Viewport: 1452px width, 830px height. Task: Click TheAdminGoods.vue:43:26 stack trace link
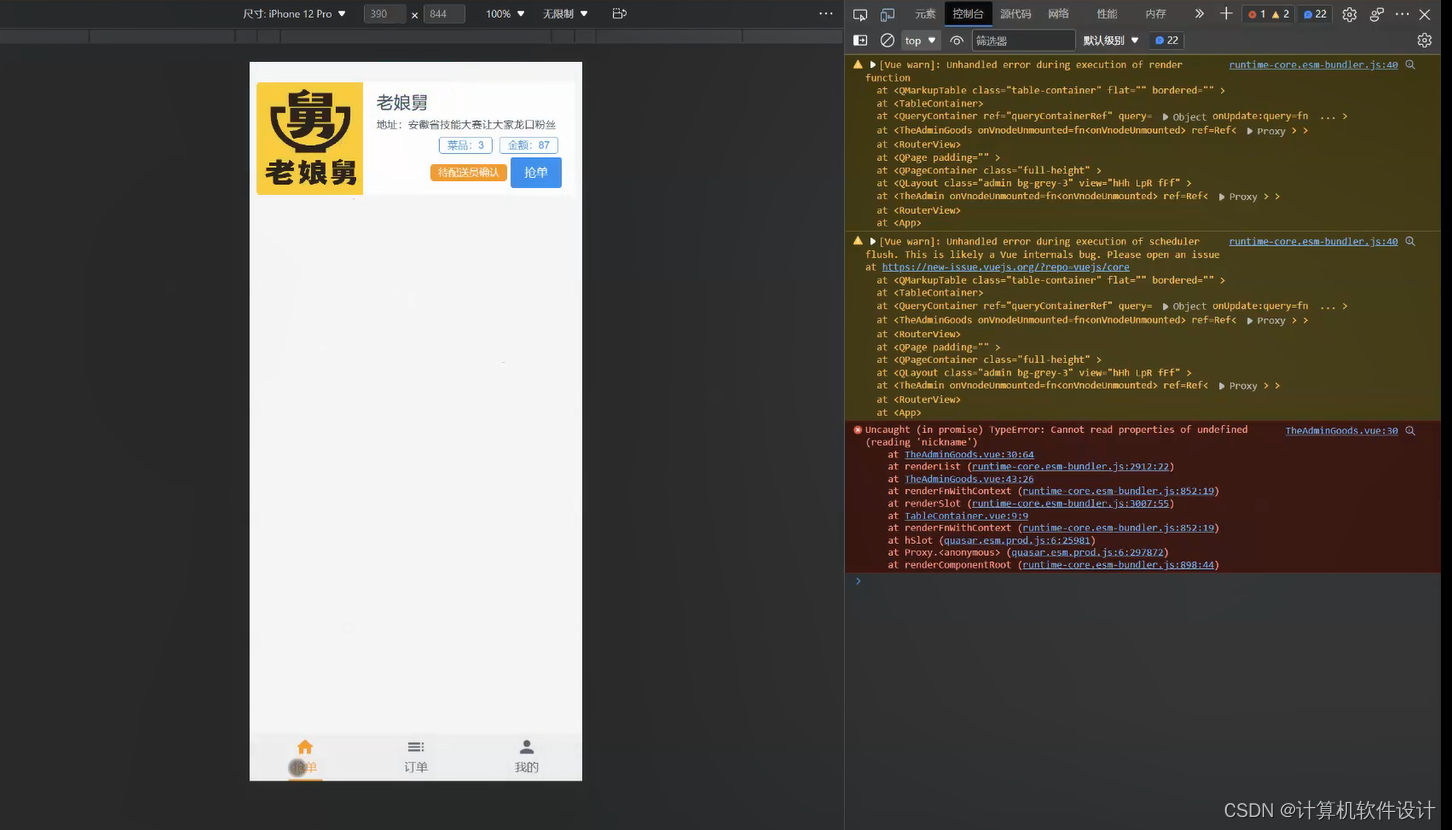click(x=969, y=479)
